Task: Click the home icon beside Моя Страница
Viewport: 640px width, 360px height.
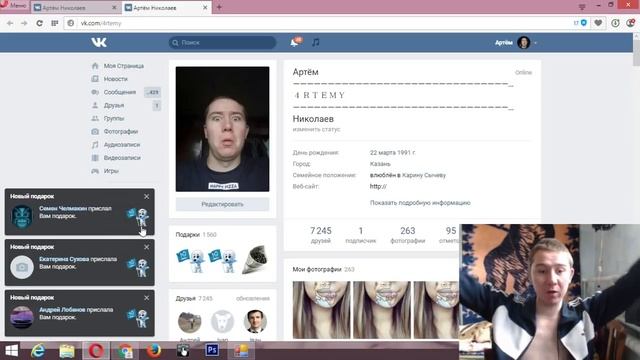Action: coord(95,66)
